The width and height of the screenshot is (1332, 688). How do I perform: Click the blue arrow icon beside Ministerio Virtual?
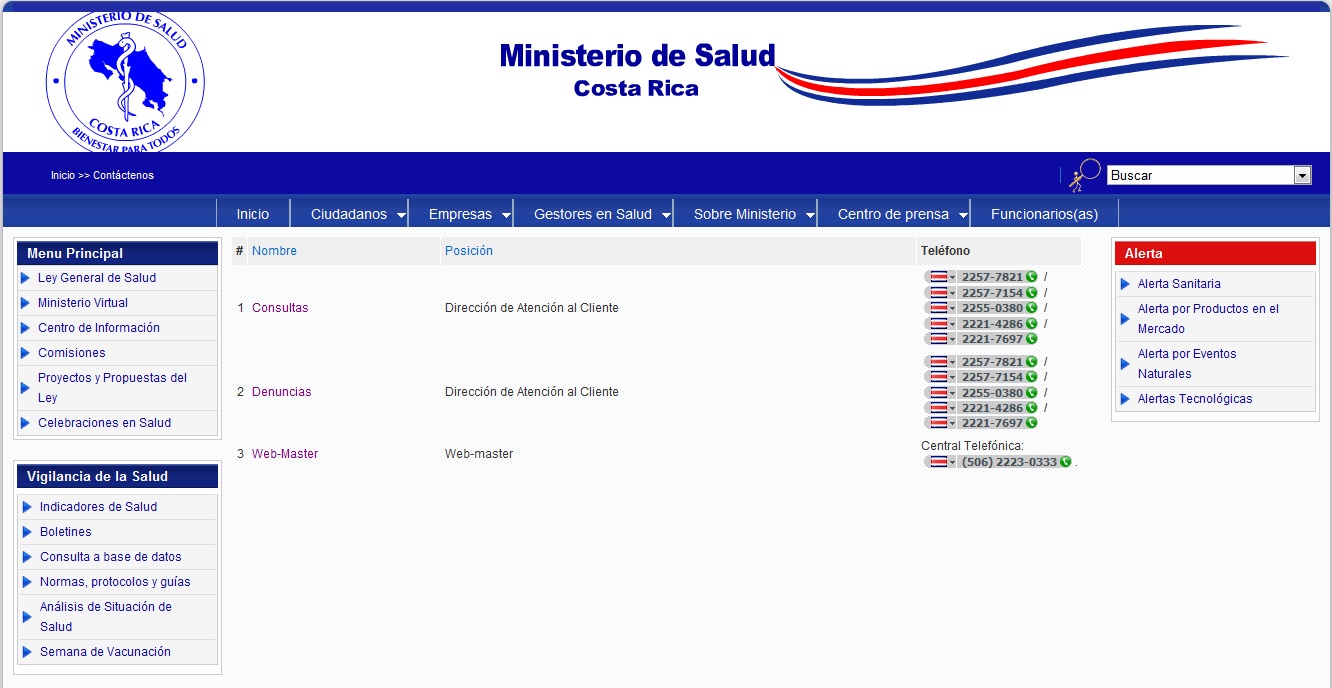pyautogui.click(x=25, y=303)
